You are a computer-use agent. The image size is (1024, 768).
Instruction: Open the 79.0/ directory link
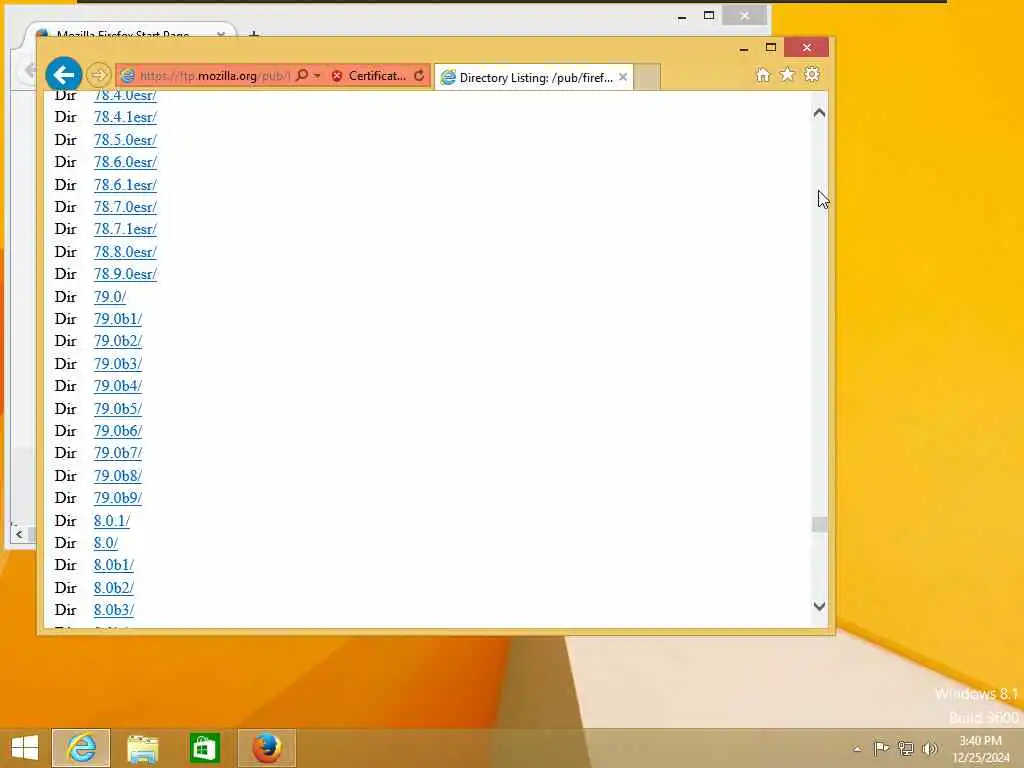110,297
